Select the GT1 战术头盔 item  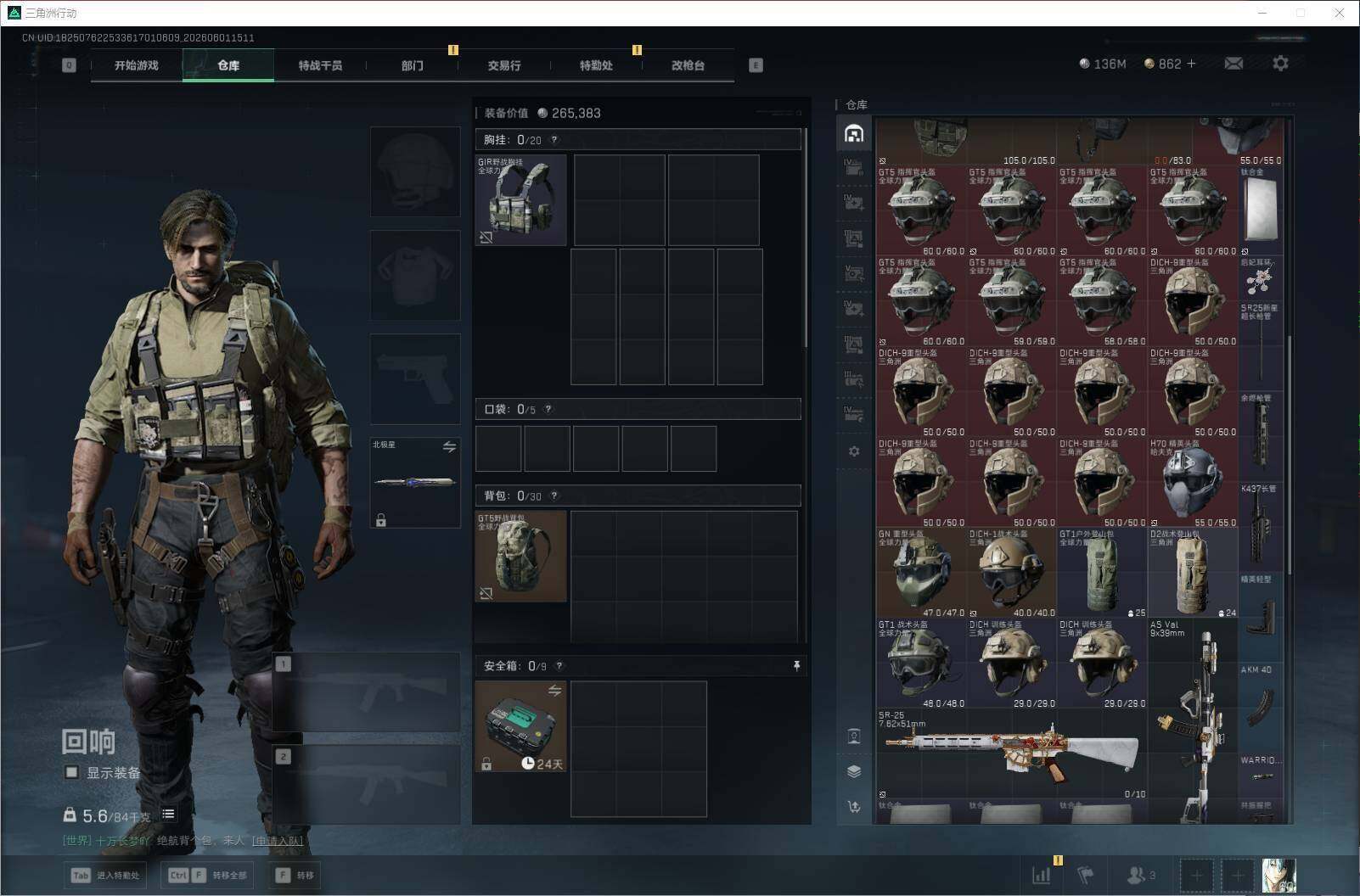(921, 664)
